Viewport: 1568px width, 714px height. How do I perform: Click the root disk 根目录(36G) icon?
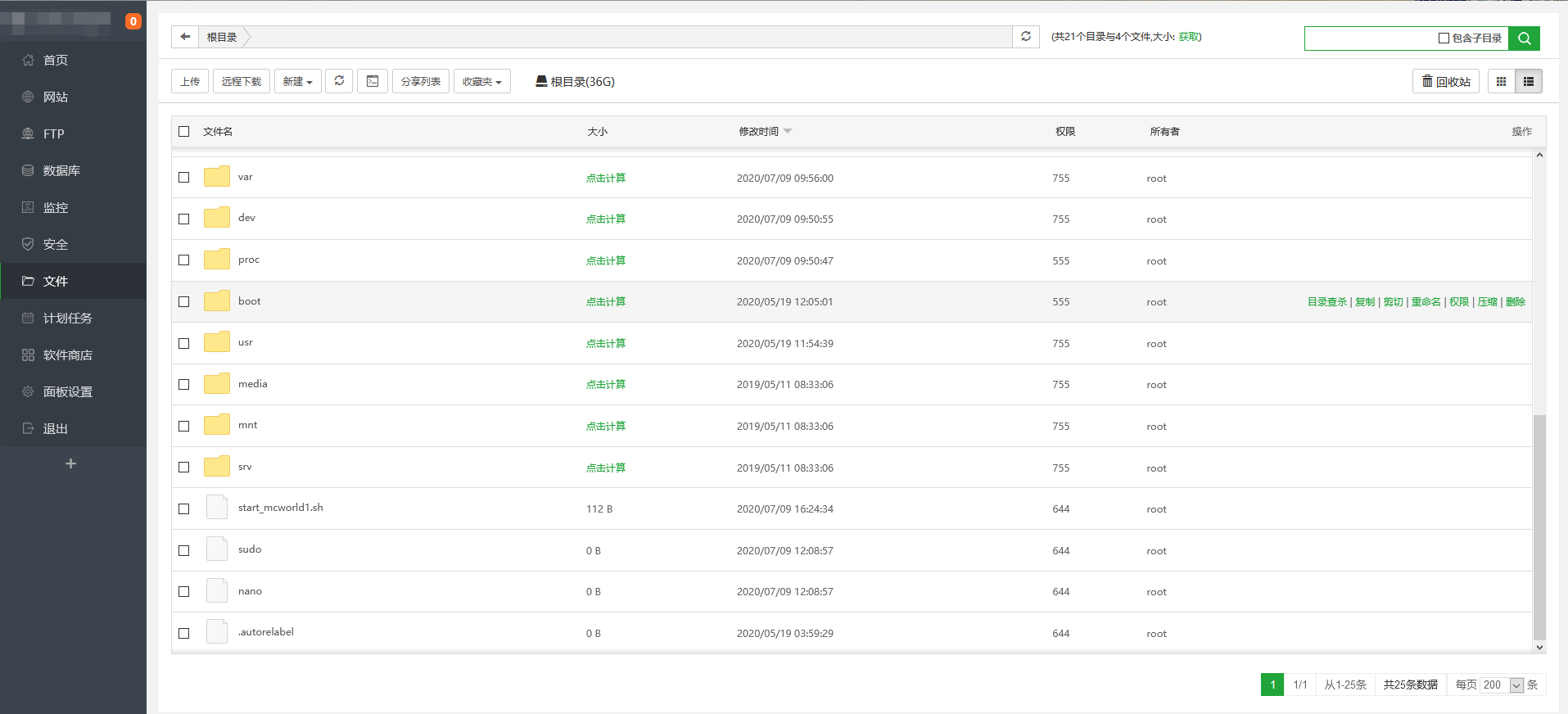click(541, 81)
